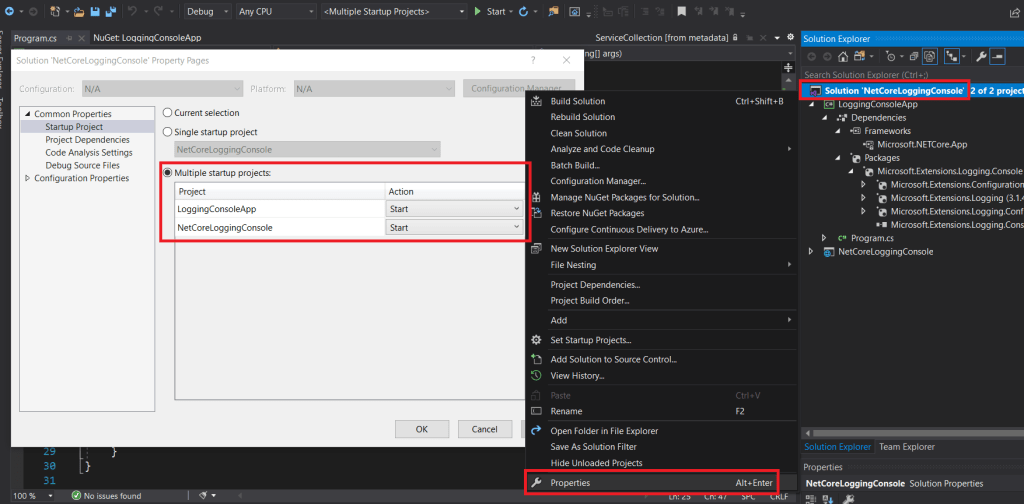1024x504 pixels.
Task: Click the wrench Properties icon in Solution Explorer toolbar
Action: [x=981, y=56]
